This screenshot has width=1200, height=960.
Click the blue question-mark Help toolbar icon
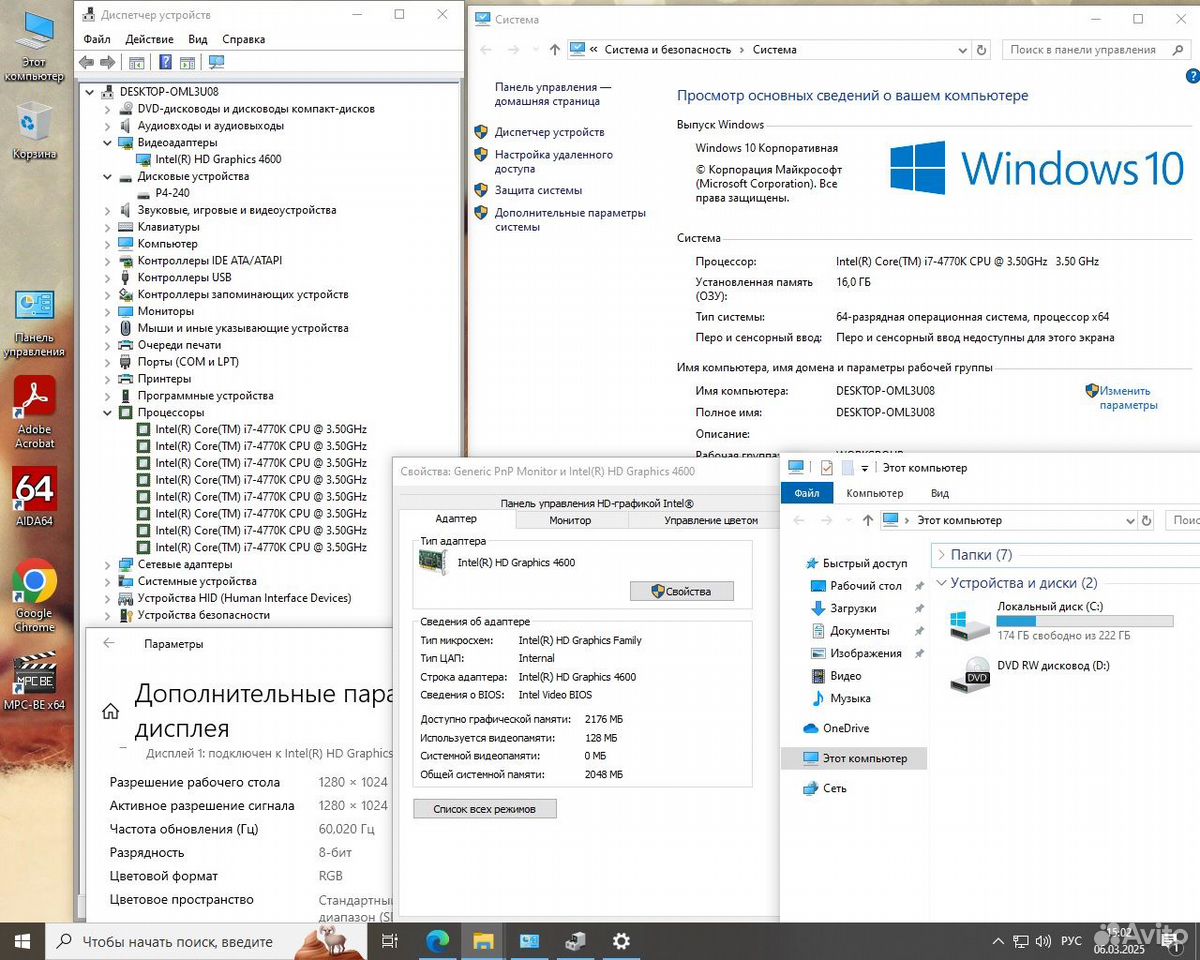[x=165, y=62]
